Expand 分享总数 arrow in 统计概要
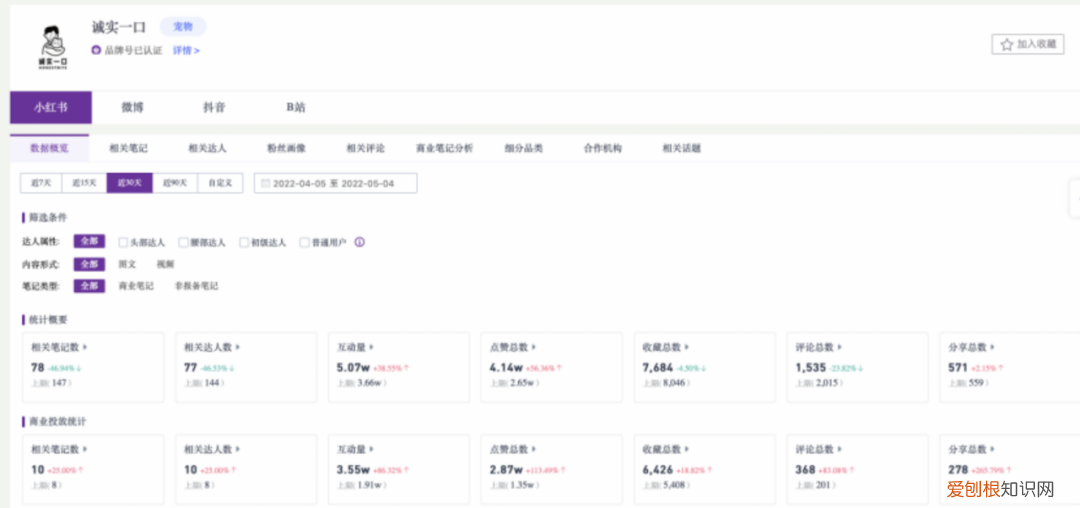The width and height of the screenshot is (1080, 508). coord(993,348)
